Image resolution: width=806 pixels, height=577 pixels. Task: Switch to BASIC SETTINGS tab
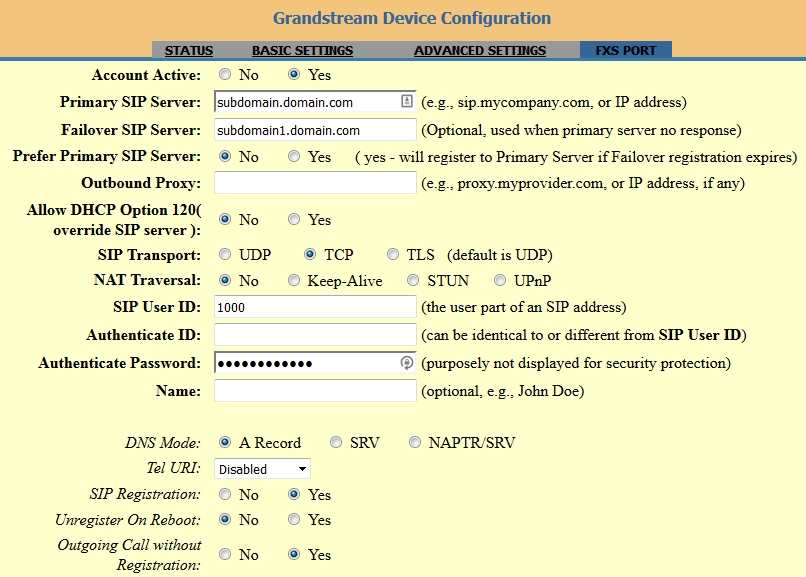[x=302, y=50]
